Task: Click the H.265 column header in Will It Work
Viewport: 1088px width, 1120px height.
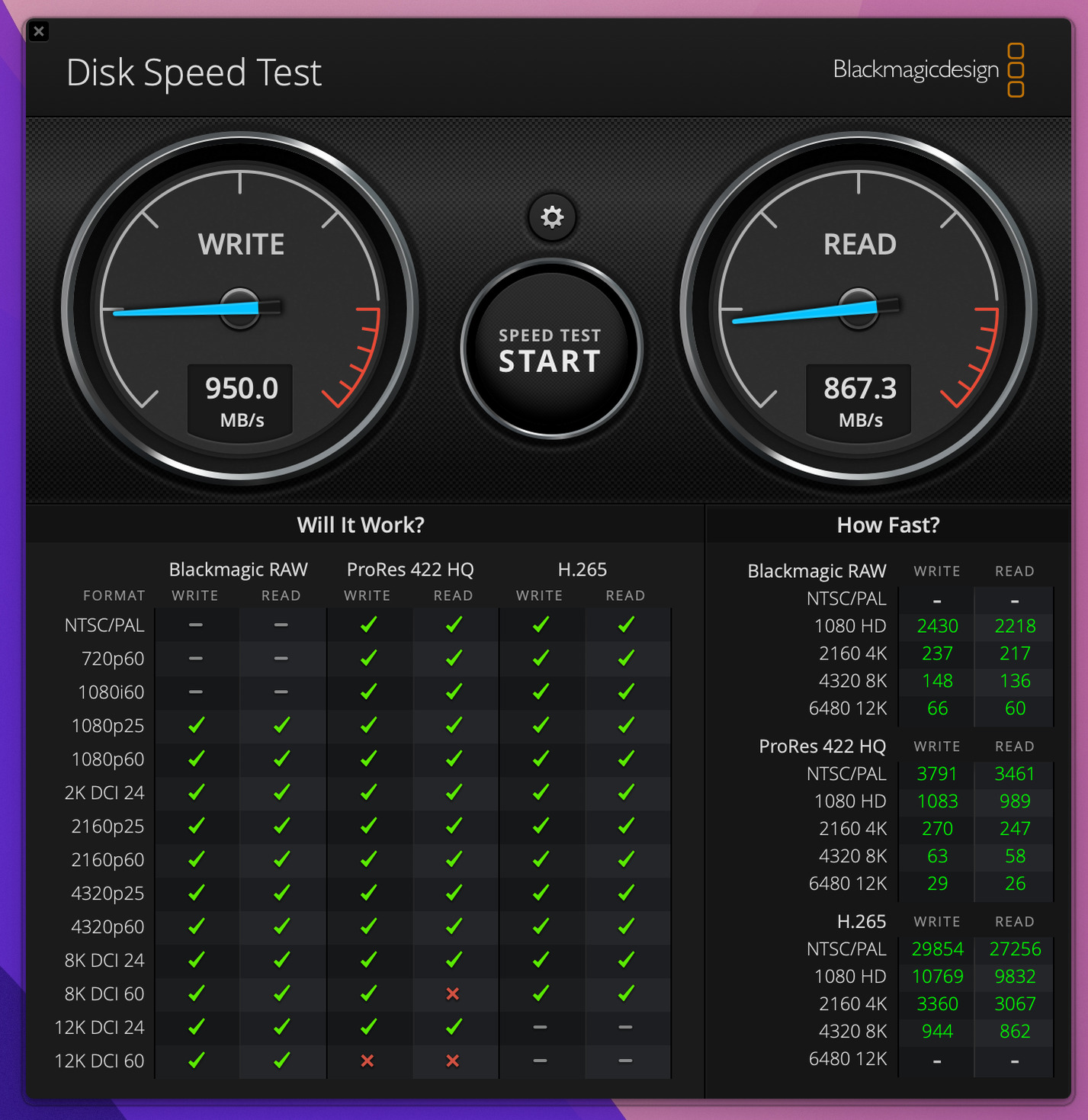Action: click(583, 570)
